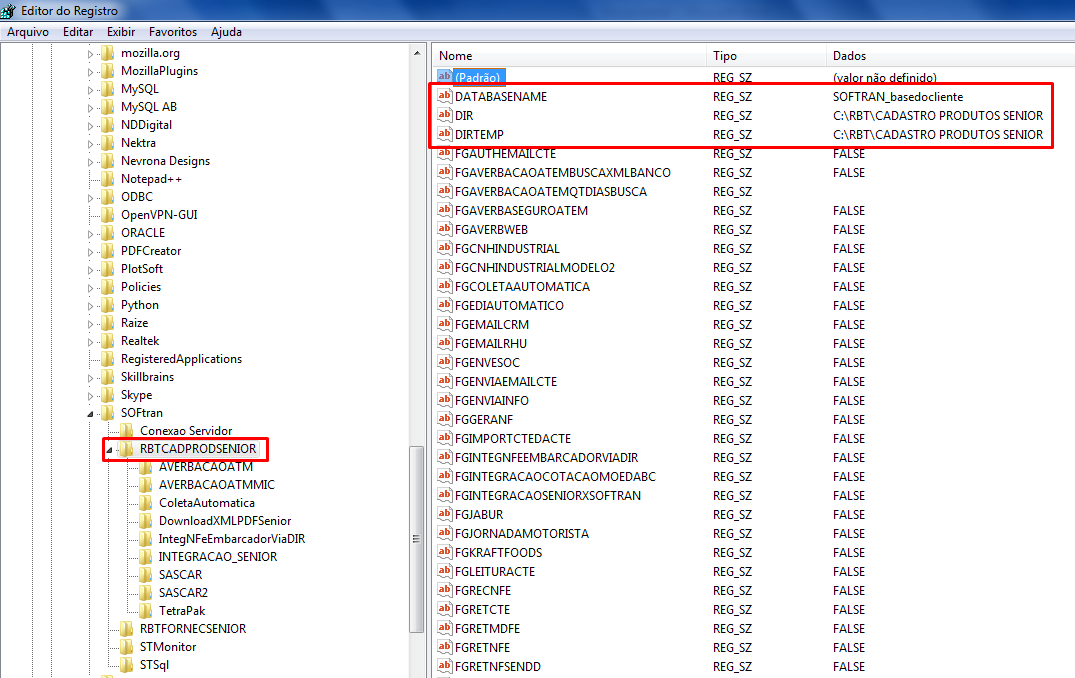
Task: Expand the MySQL key arrow
Action: coord(90,89)
